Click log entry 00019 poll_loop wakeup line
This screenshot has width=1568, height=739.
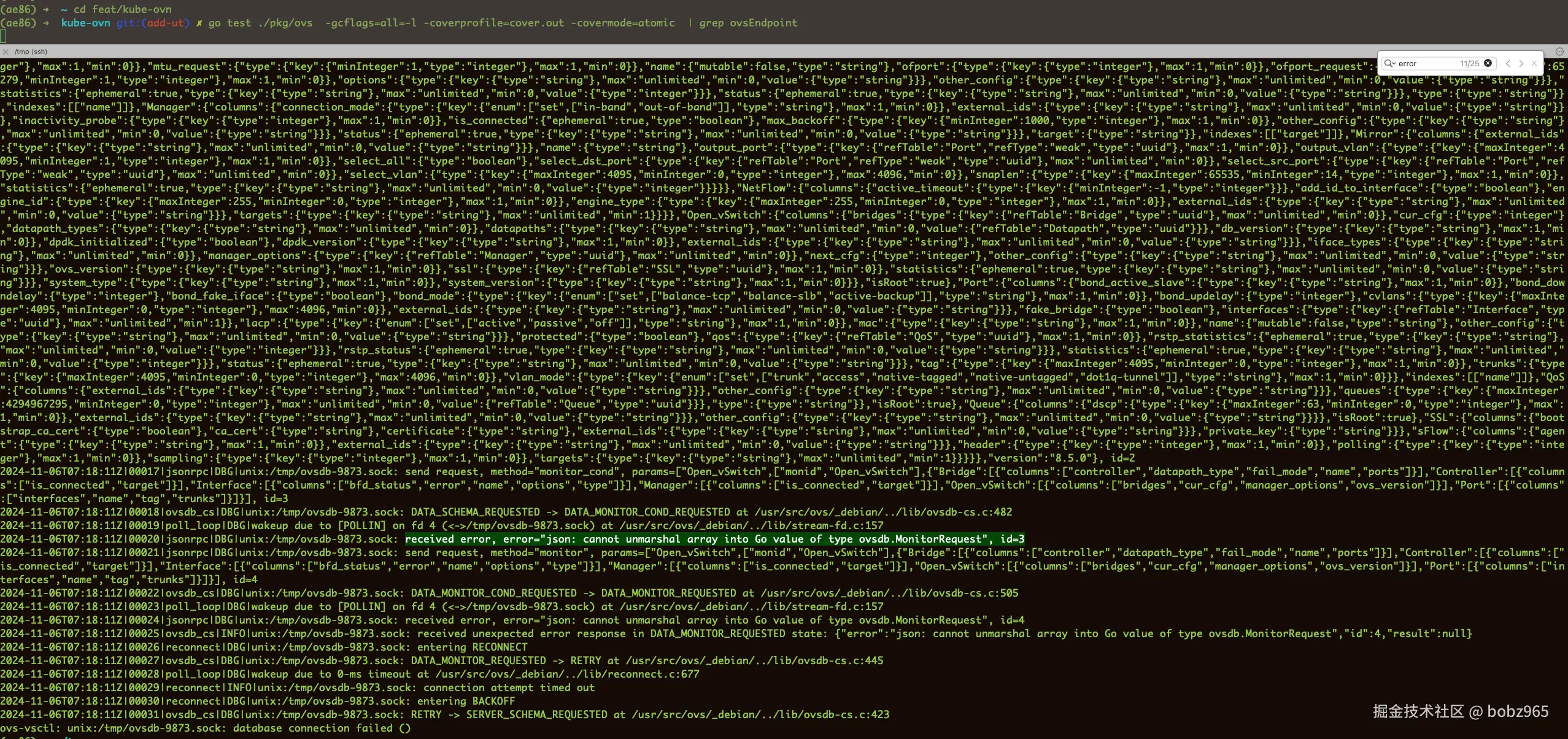pyautogui.click(x=442, y=525)
